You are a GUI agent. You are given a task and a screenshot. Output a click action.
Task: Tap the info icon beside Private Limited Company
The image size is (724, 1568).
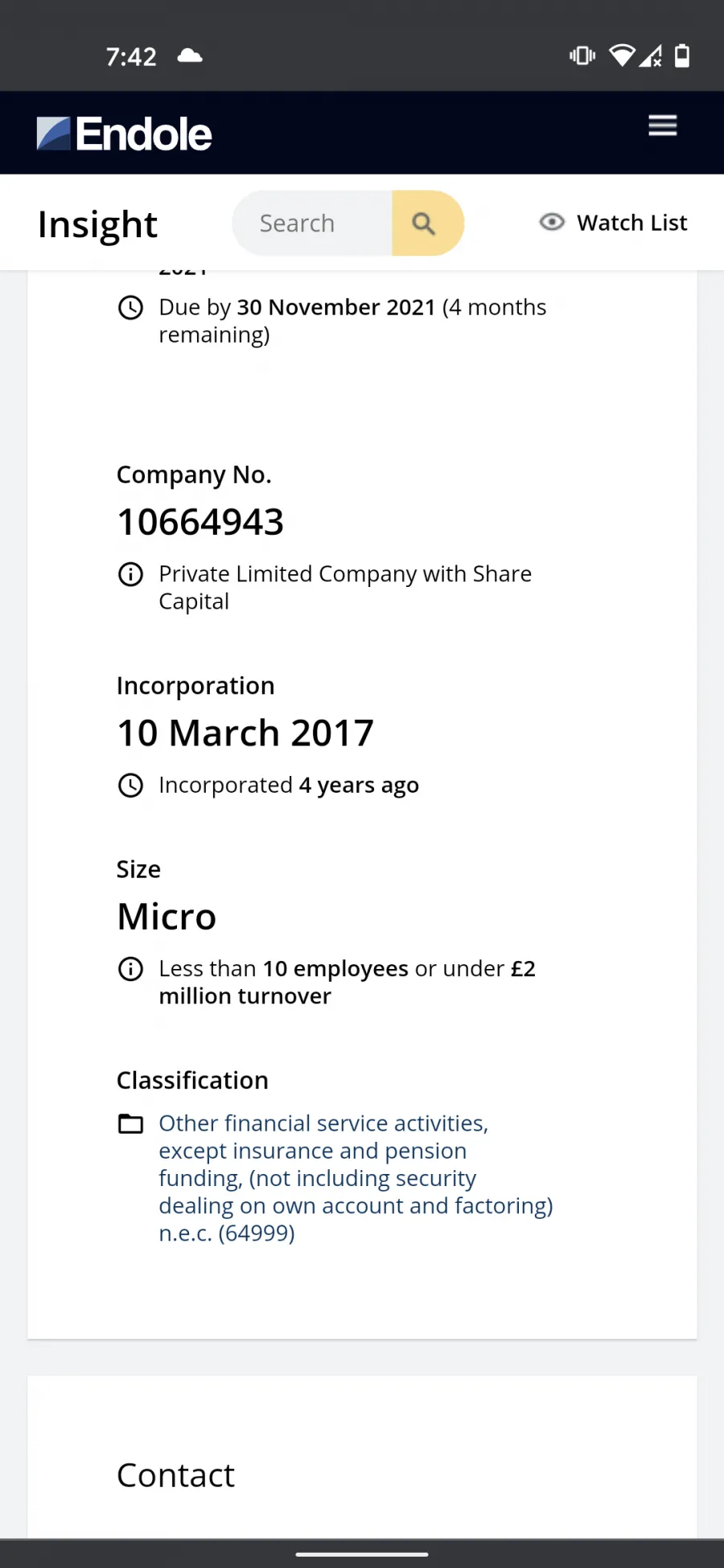[130, 574]
